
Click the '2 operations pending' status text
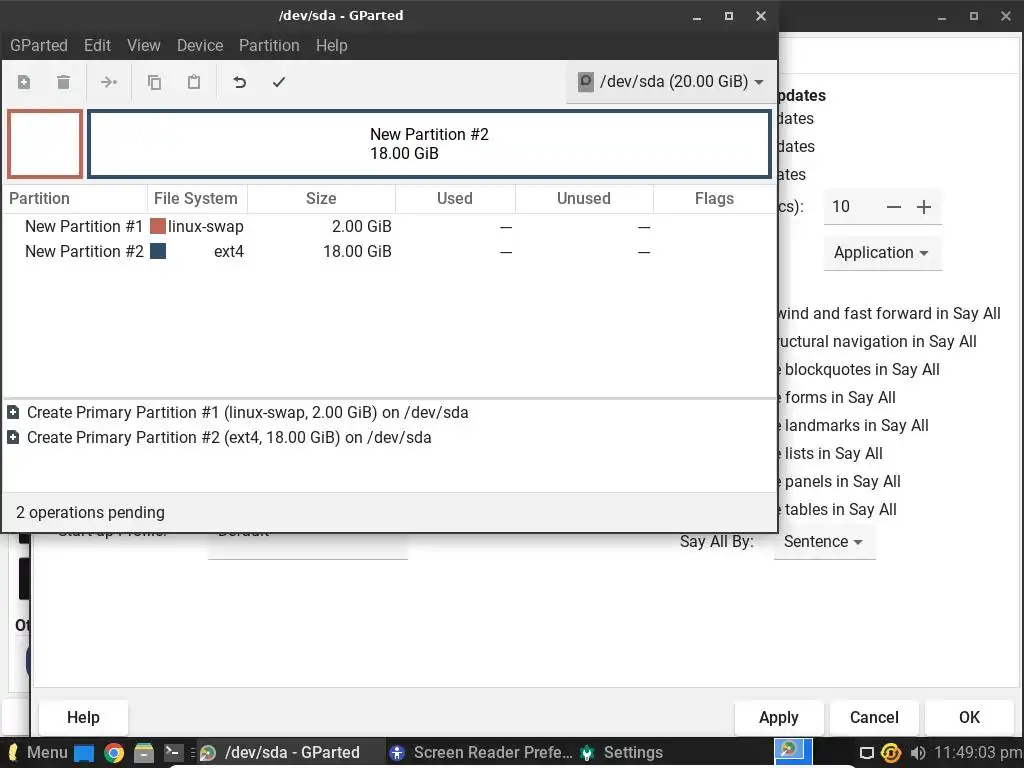[x=90, y=513]
